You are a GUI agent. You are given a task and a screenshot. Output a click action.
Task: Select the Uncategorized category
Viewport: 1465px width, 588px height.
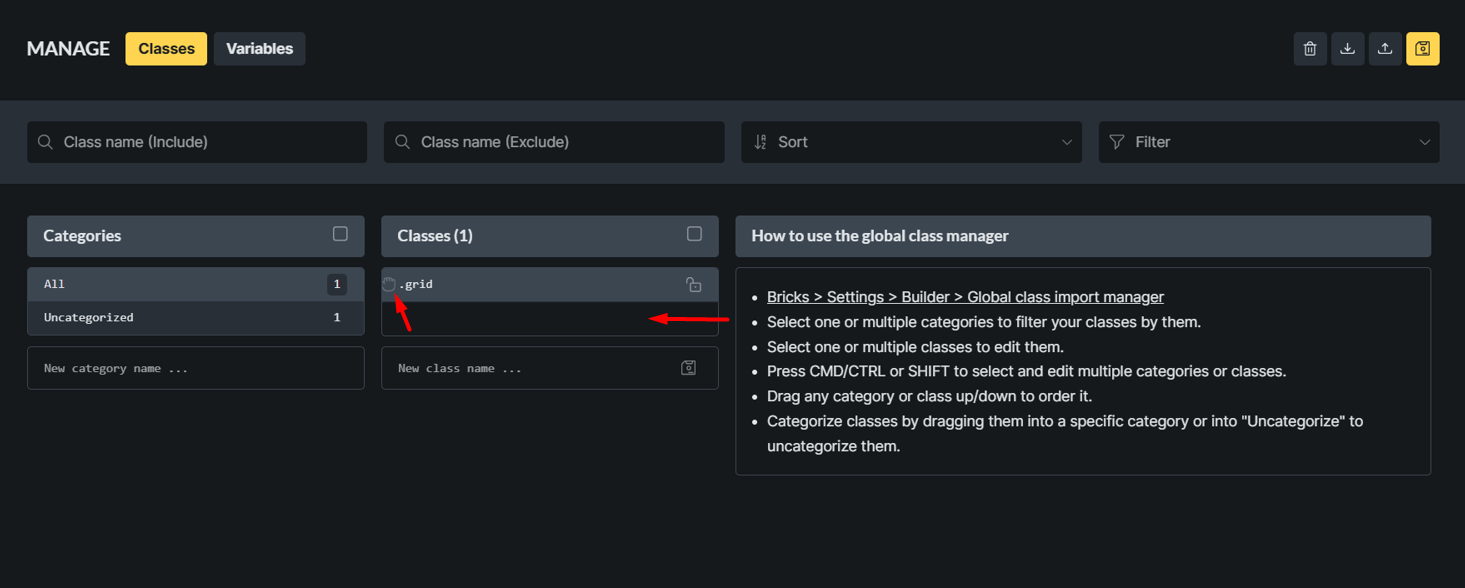point(196,317)
